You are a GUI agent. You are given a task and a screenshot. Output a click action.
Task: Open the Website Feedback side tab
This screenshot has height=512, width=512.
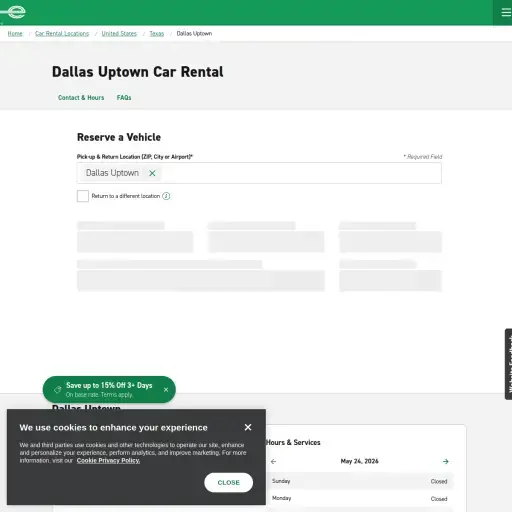tap(508, 364)
